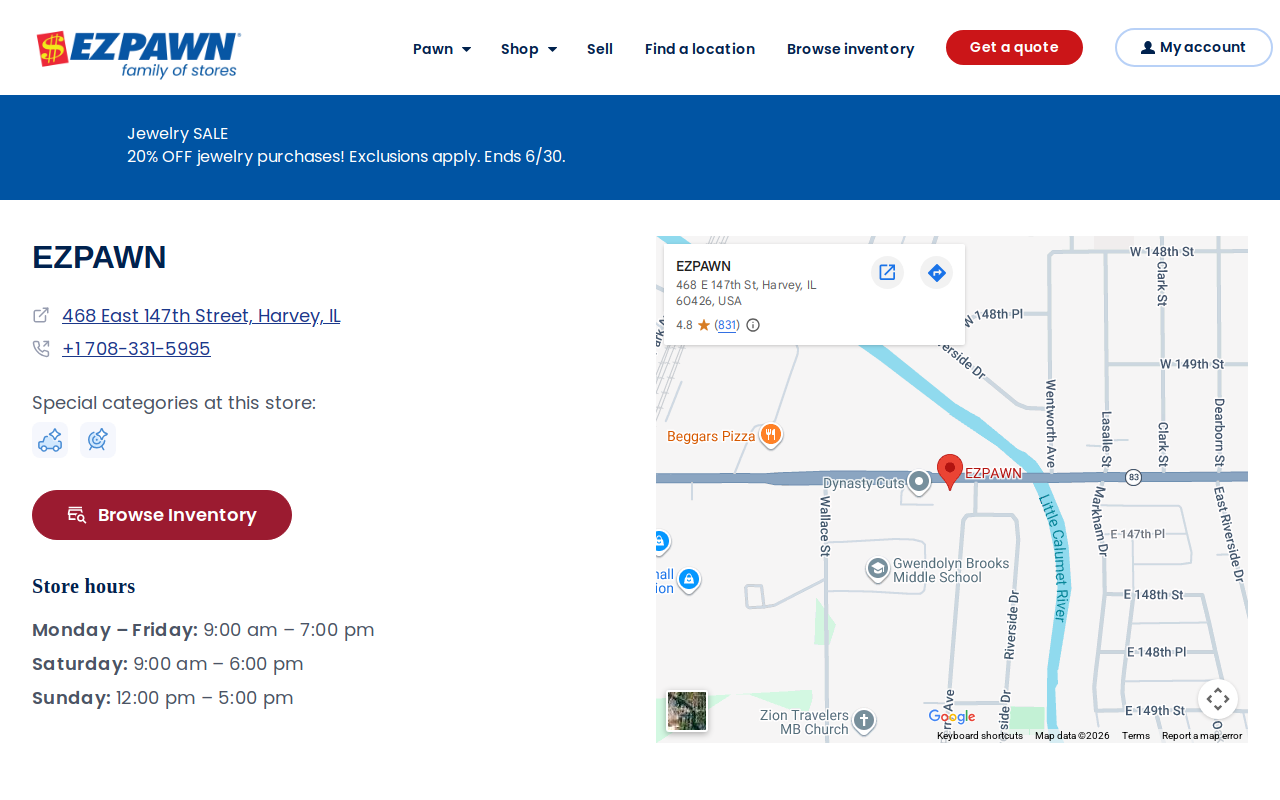Open My account button
Image resolution: width=1280 pixels, height=800 pixels.
click(x=1193, y=47)
